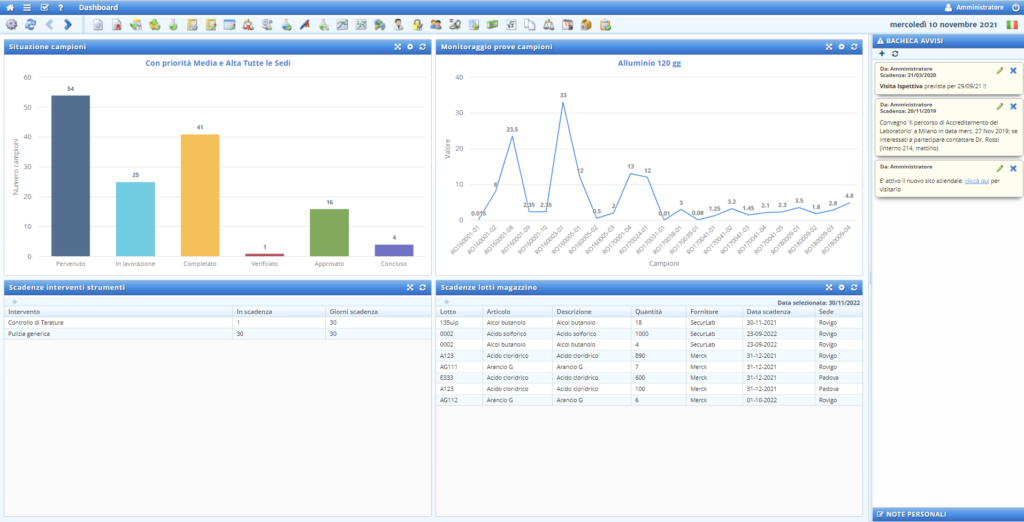Click the Home icon in top bar
The image size is (1024, 522).
coord(11,7)
